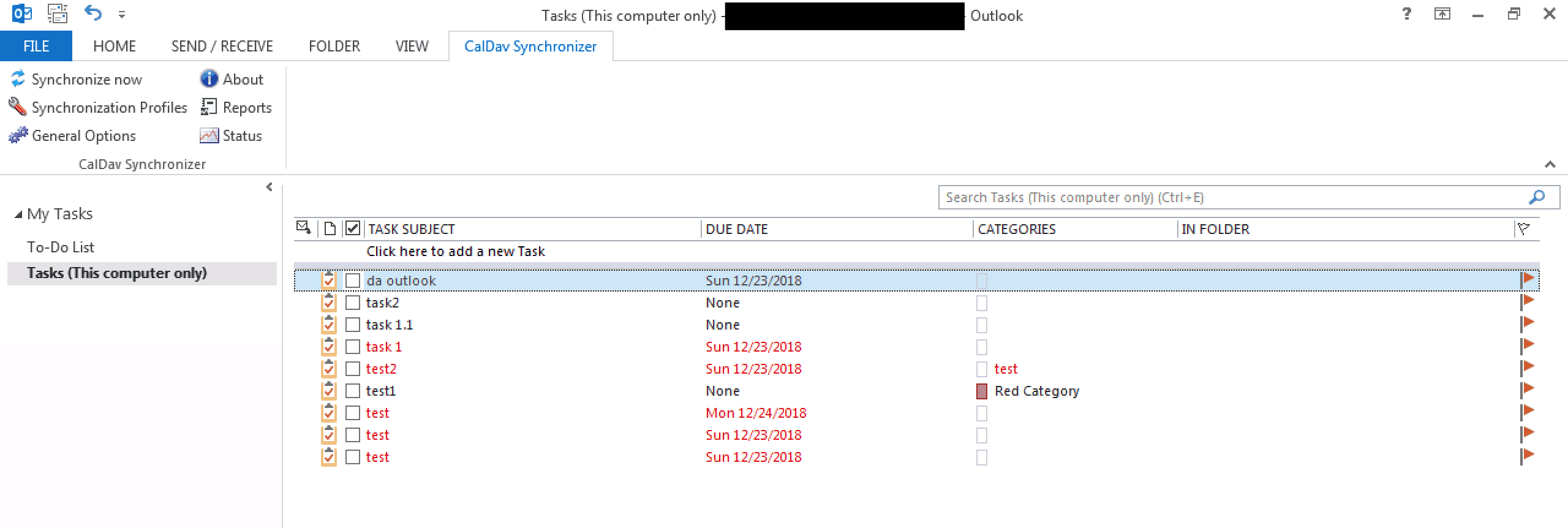Viewport: 1568px width, 528px height.
Task: Collapse the My Tasks tree group
Action: [x=18, y=214]
